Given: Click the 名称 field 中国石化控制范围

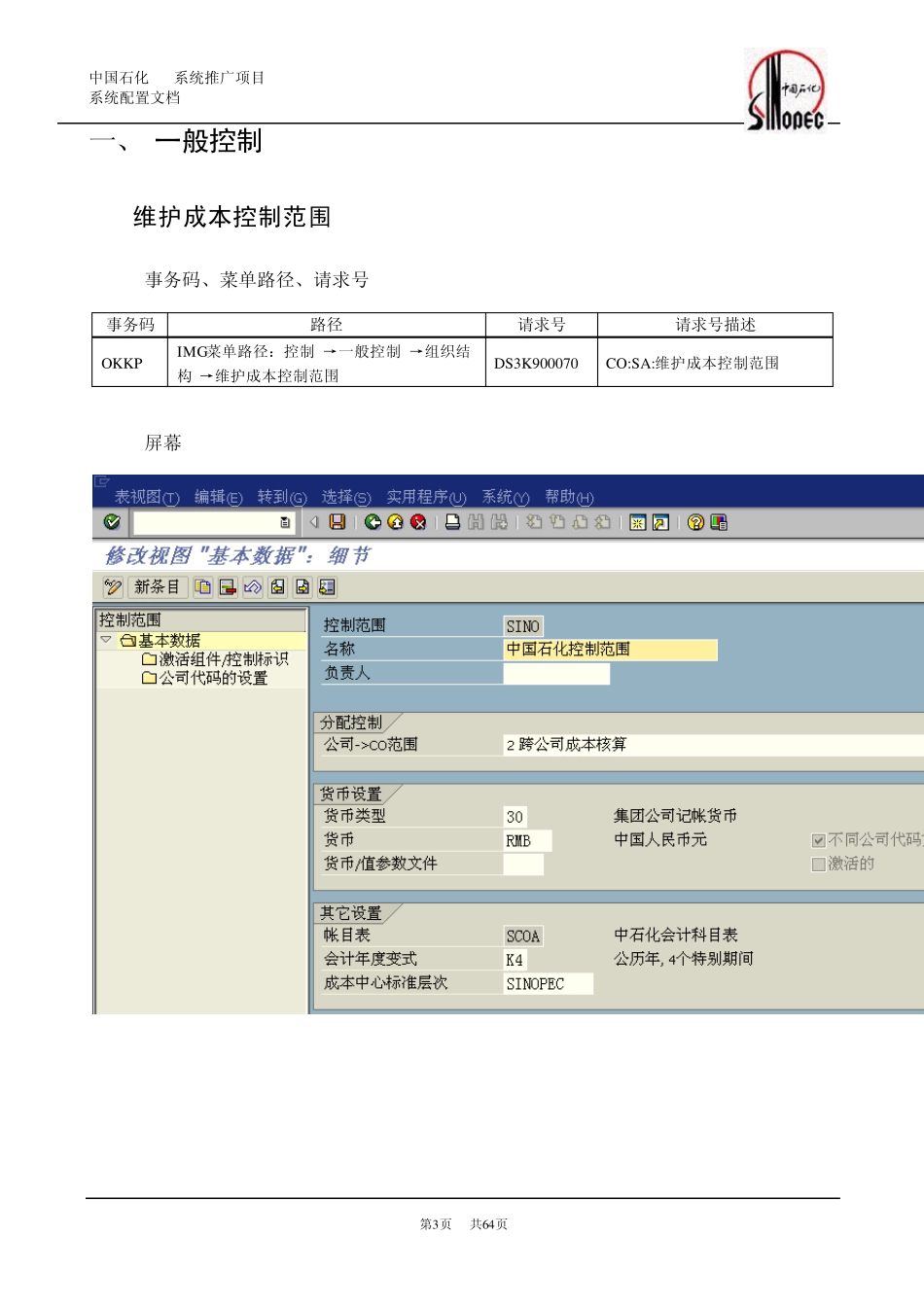Looking at the screenshot, I should [x=610, y=650].
